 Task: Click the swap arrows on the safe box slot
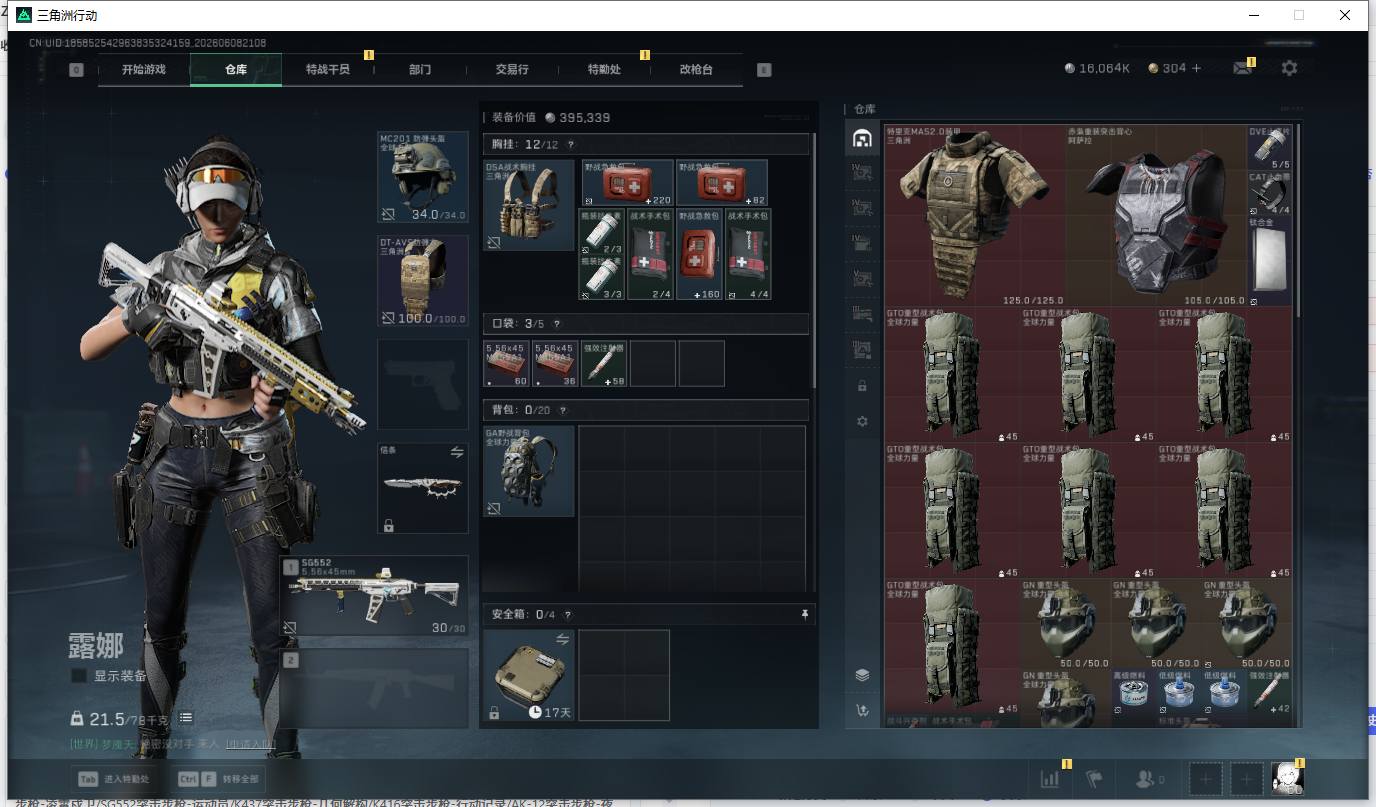562,639
